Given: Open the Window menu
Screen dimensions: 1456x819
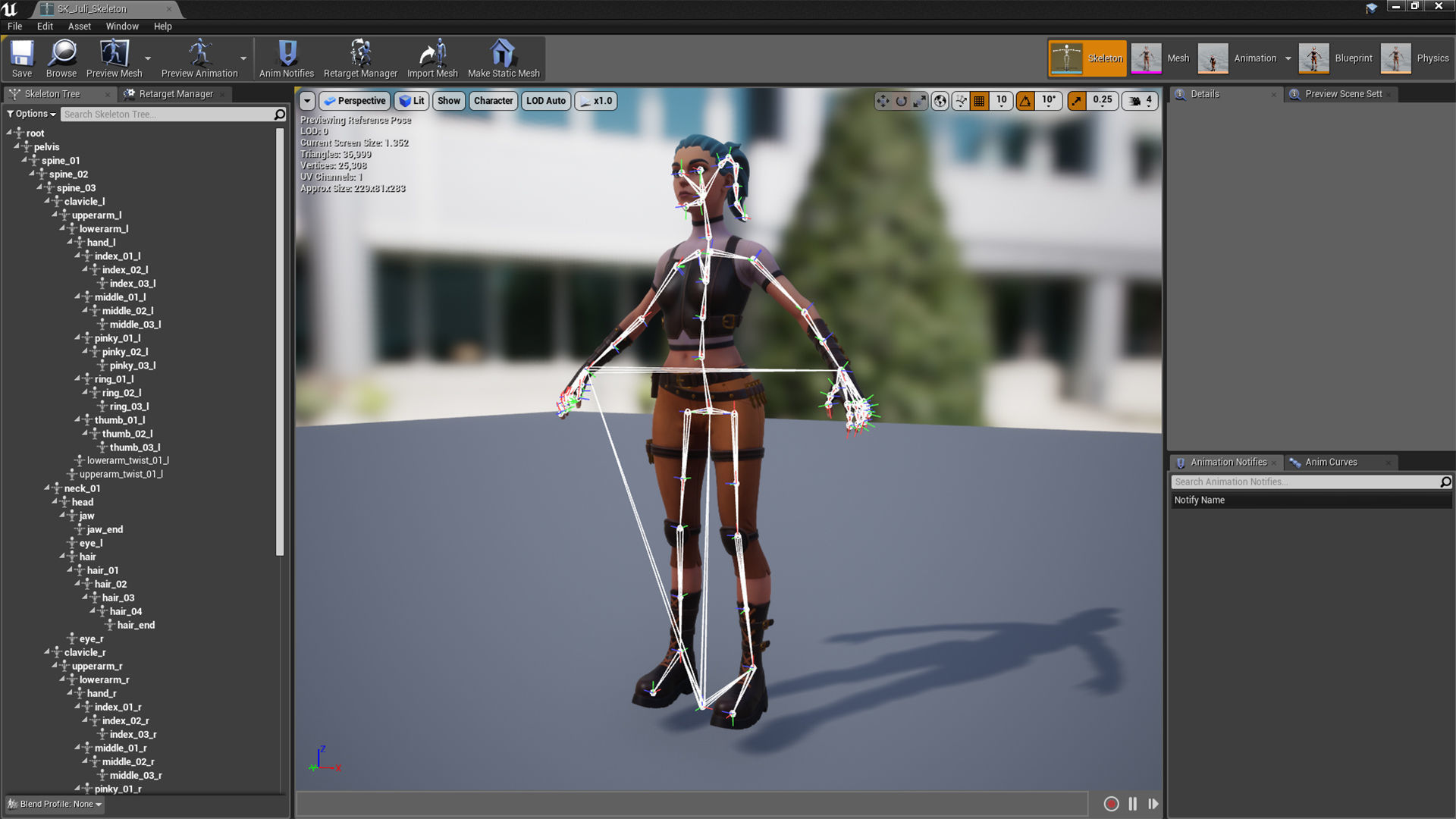Looking at the screenshot, I should pos(122,26).
